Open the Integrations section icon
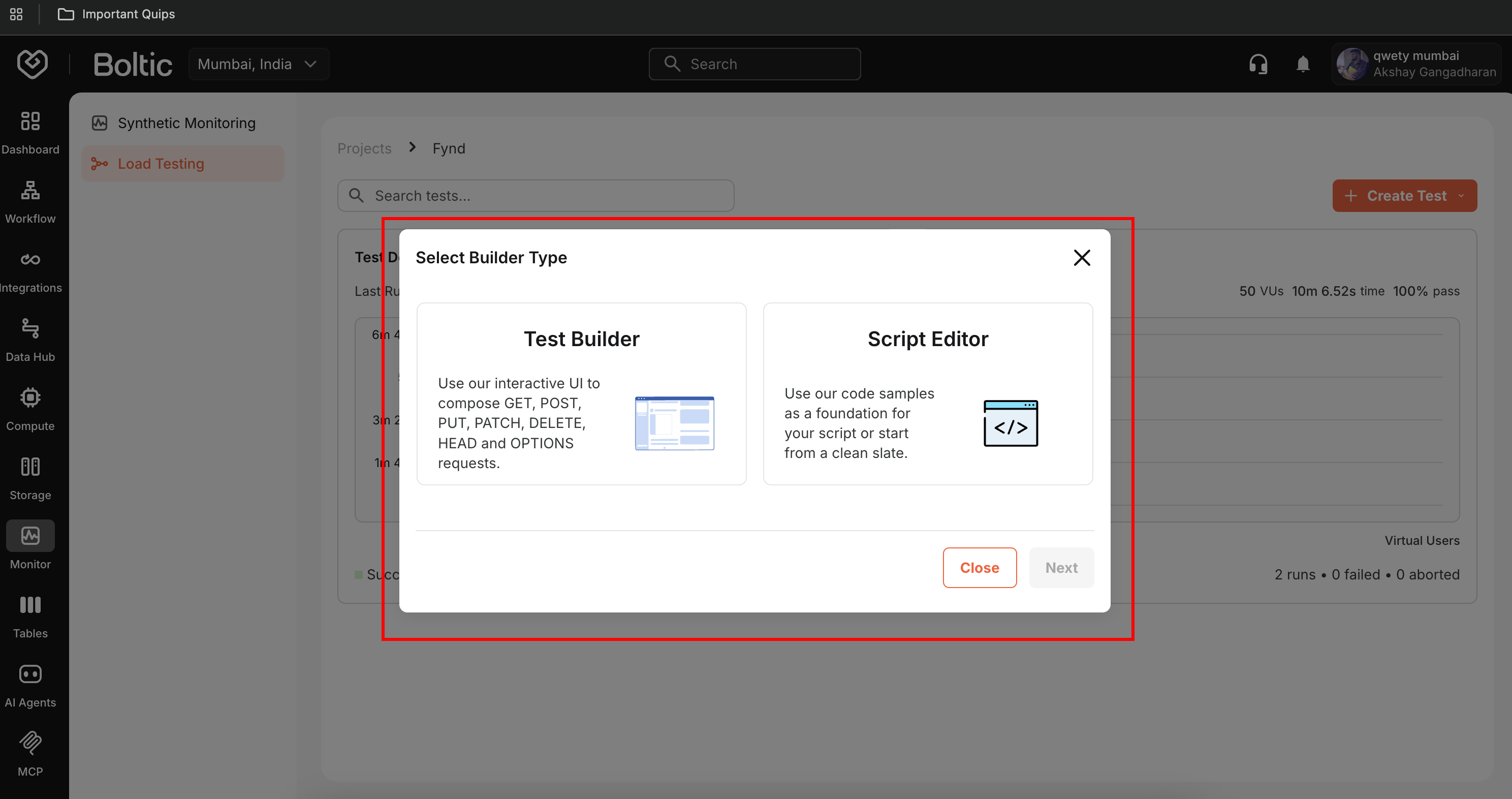This screenshot has width=1512, height=799. click(30, 259)
